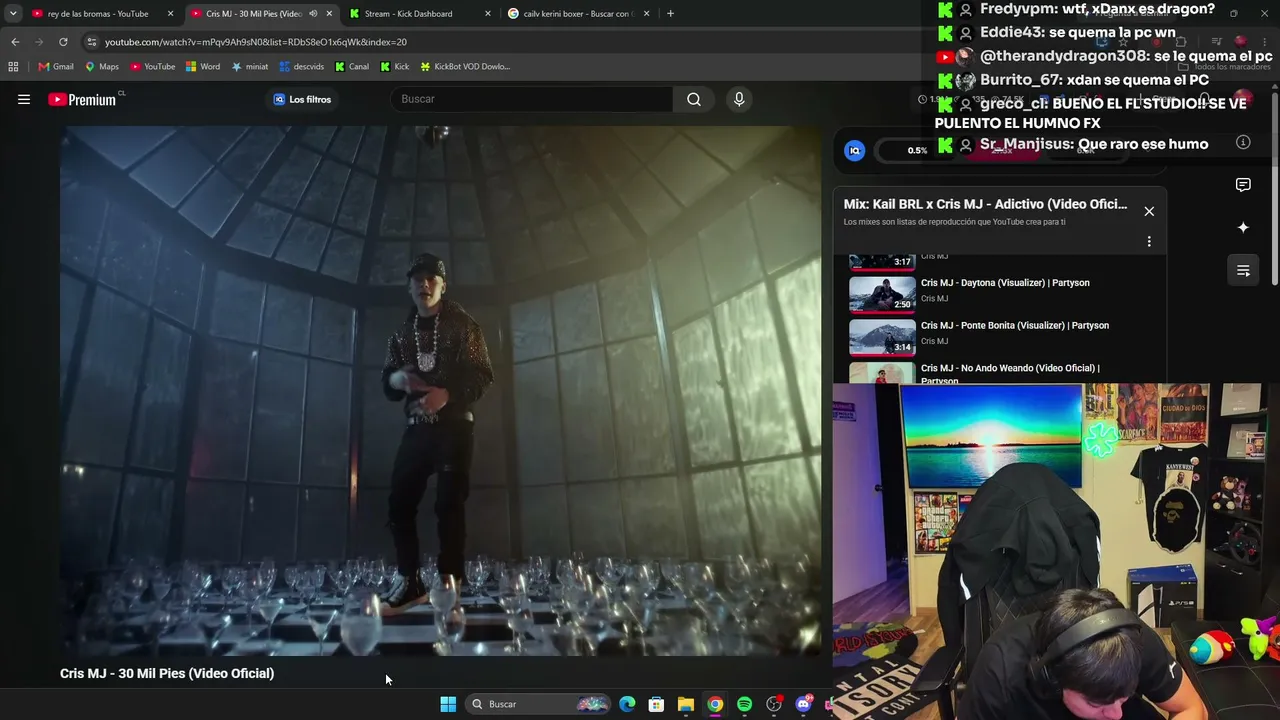Screen dimensions: 1280x720
Task: Click the page vertical scrollbar
Action: point(1275,188)
